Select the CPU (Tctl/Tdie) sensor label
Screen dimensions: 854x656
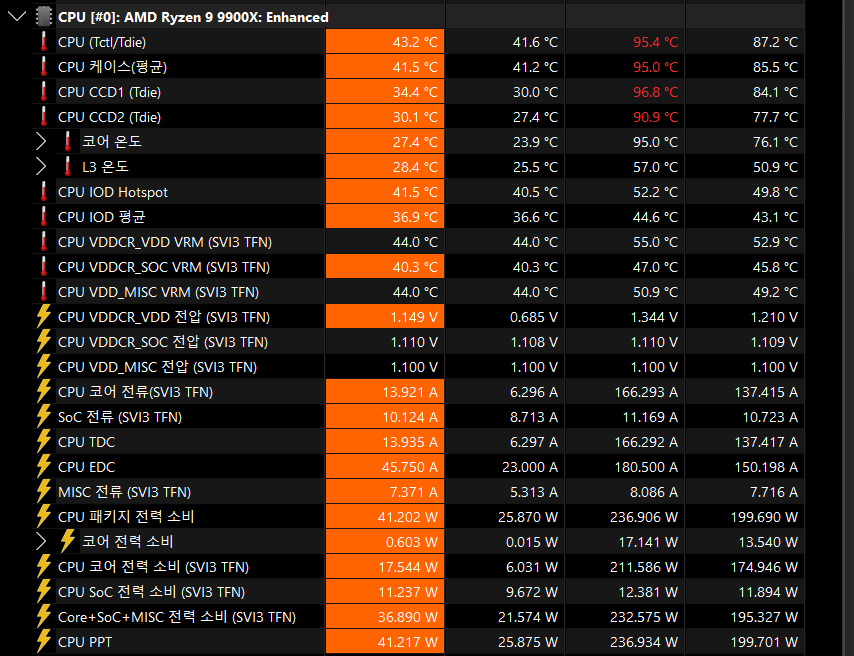[102, 42]
